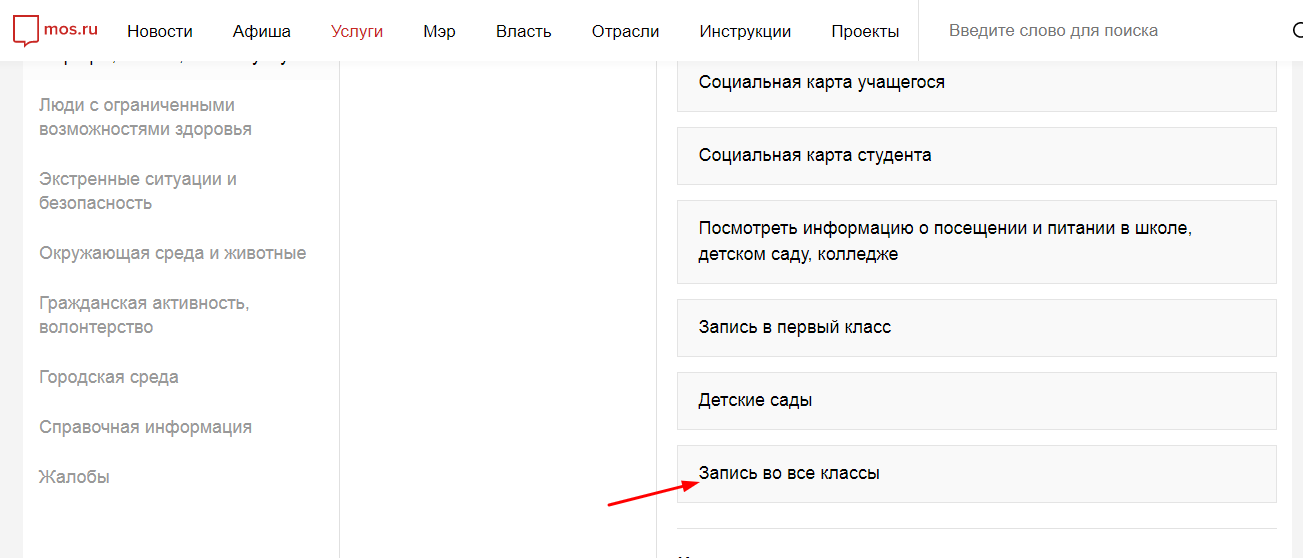Choose Окружающая среда и животные category
This screenshot has width=1303, height=558.
(x=172, y=253)
